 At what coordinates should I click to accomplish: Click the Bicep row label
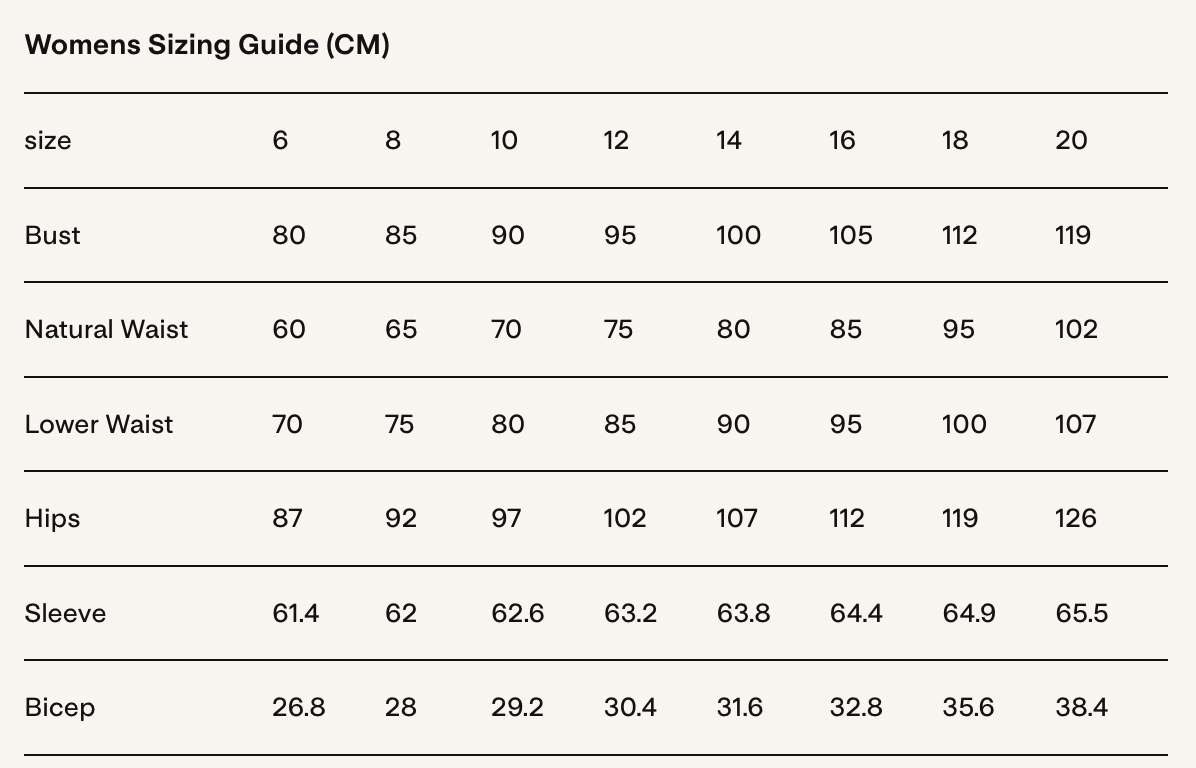(x=60, y=707)
